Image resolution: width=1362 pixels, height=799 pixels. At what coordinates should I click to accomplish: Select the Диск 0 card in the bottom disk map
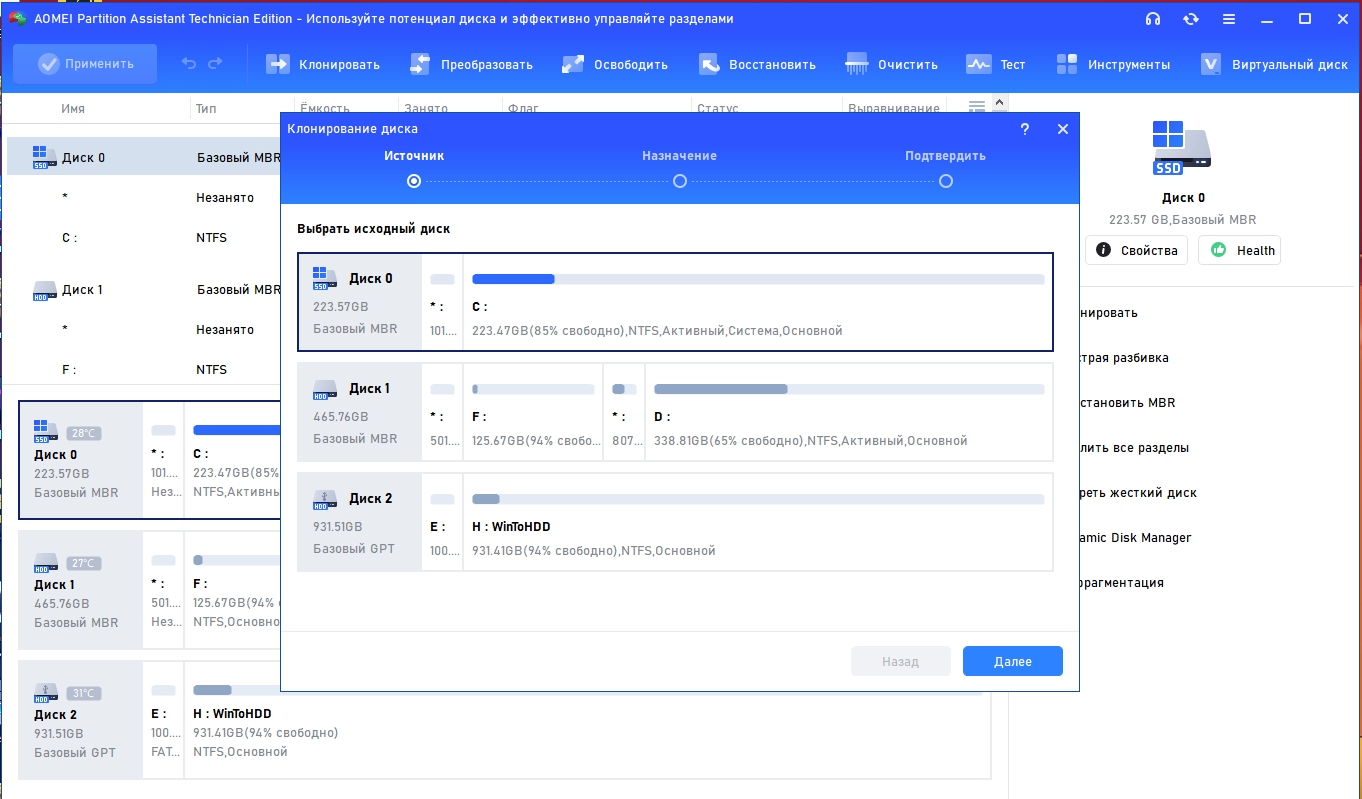(81, 460)
